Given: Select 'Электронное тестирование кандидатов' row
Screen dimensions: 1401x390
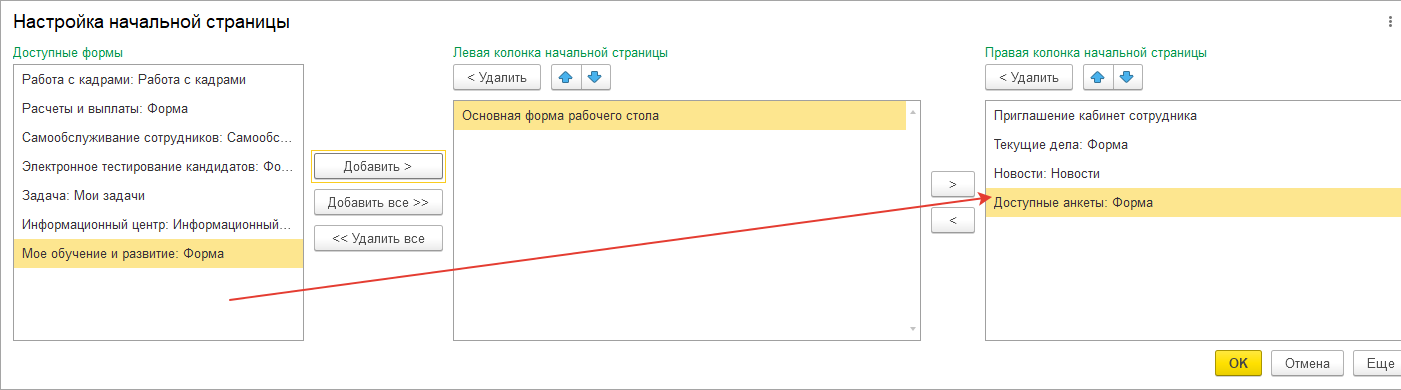Looking at the screenshot, I should (x=158, y=166).
